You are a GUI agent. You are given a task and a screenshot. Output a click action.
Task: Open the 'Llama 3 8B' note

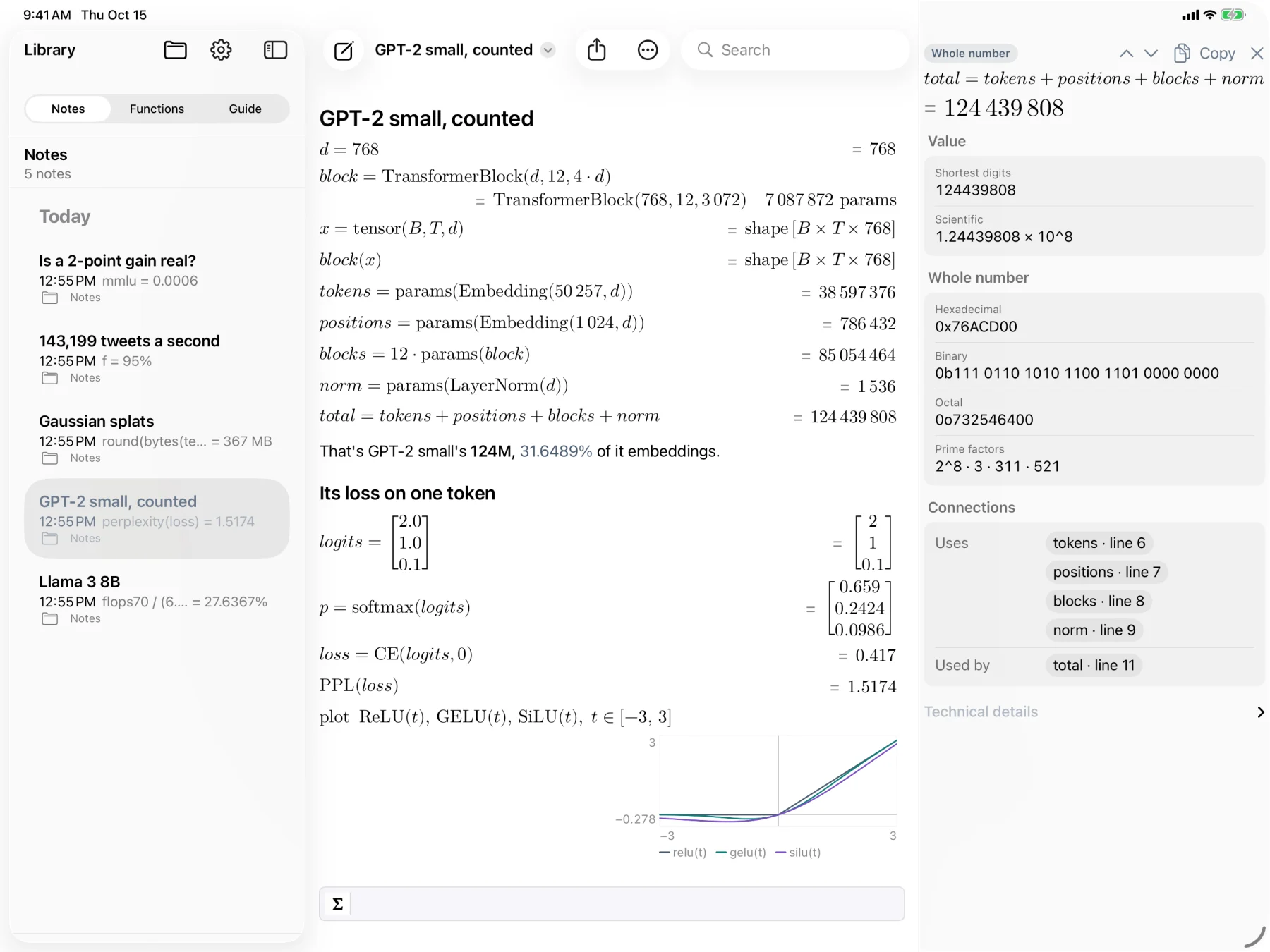coord(157,599)
